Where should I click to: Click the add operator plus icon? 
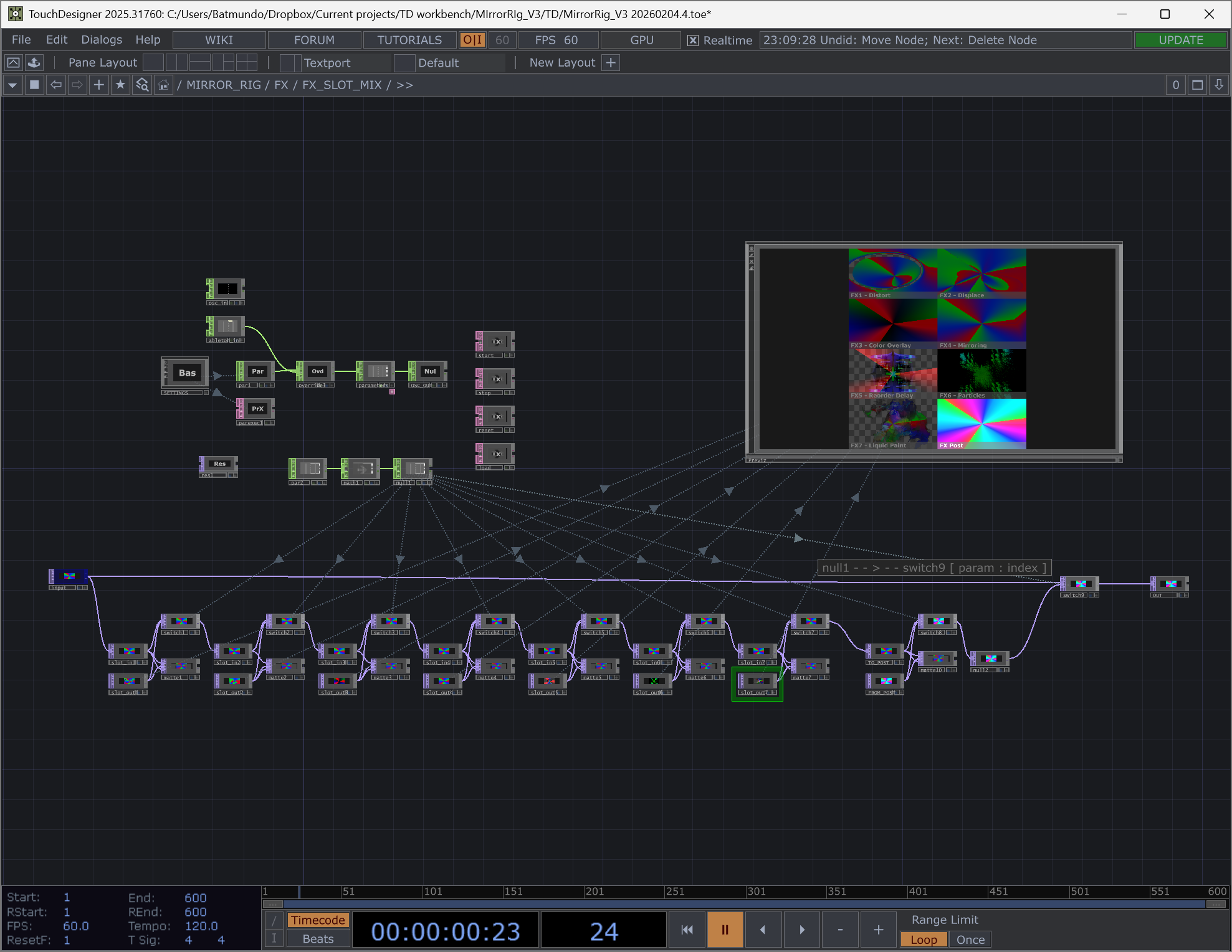pos(98,85)
